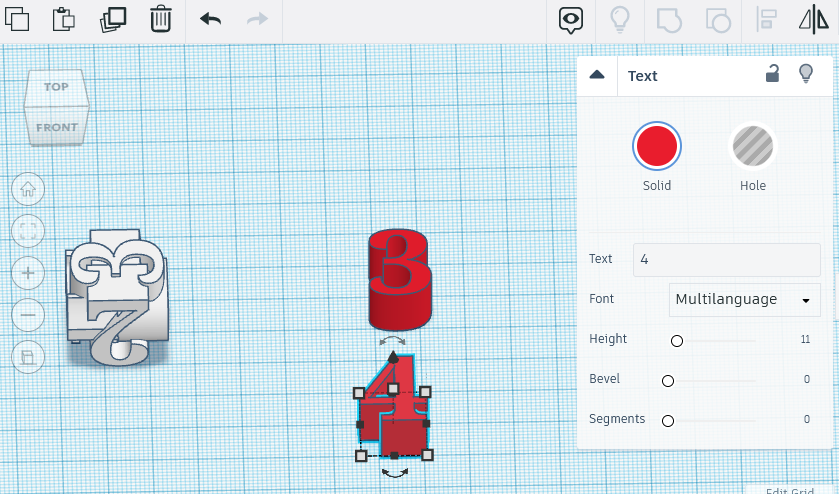This screenshot has height=494, width=839.
Task: Toggle notes visibility eye bubble icon
Action: click(571, 20)
